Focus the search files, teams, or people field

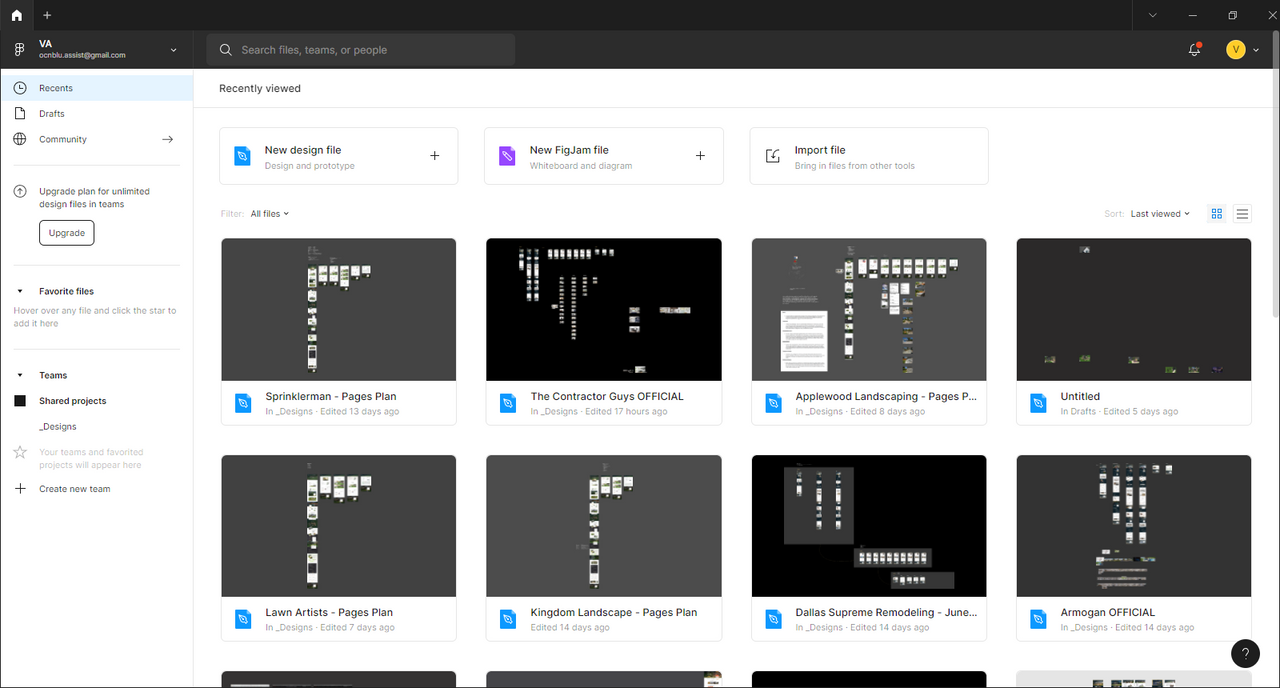point(361,50)
